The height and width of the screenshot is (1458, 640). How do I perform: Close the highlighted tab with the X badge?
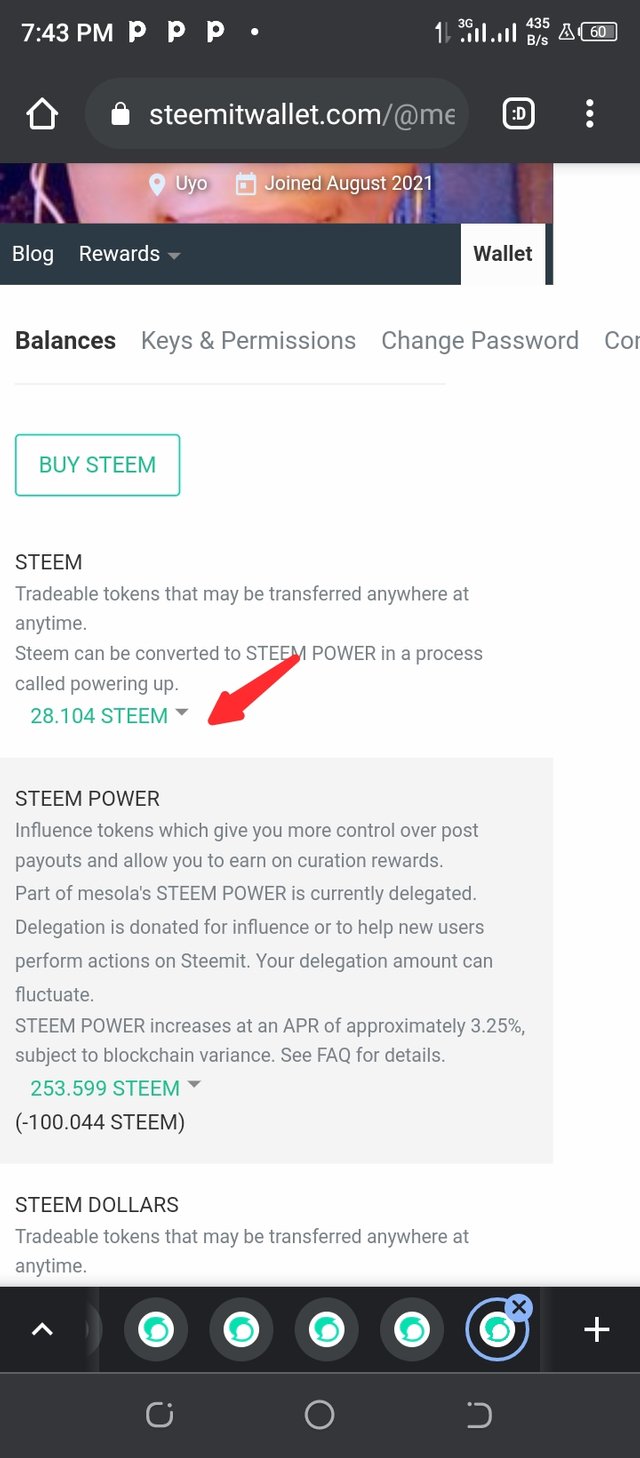518,1306
